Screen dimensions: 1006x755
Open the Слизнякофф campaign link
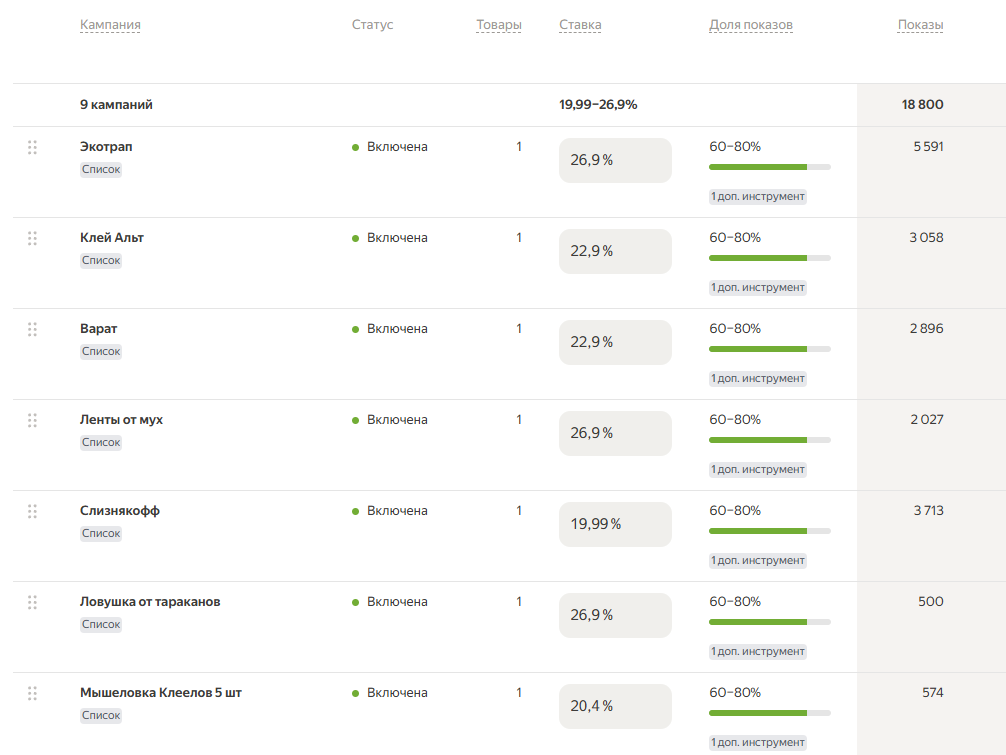coord(120,511)
